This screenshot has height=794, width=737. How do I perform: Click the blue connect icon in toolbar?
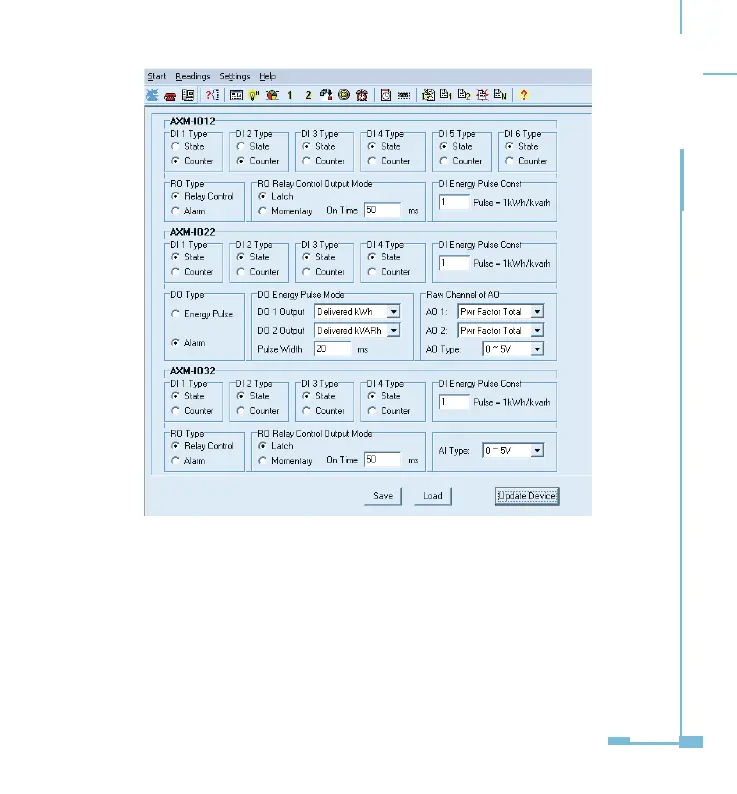tap(152, 95)
